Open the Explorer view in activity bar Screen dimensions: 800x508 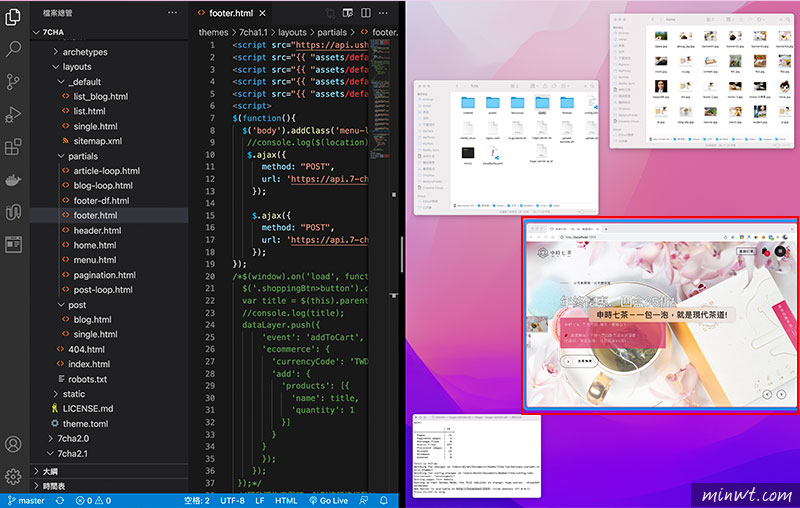pos(13,17)
